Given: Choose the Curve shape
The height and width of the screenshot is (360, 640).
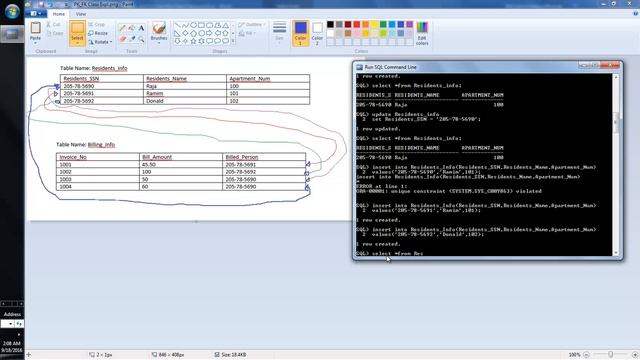Looking at the screenshot, I should (185, 25).
